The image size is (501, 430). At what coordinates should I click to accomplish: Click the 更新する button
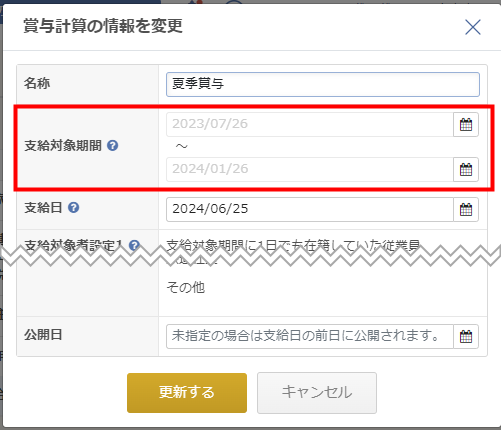pos(187,393)
